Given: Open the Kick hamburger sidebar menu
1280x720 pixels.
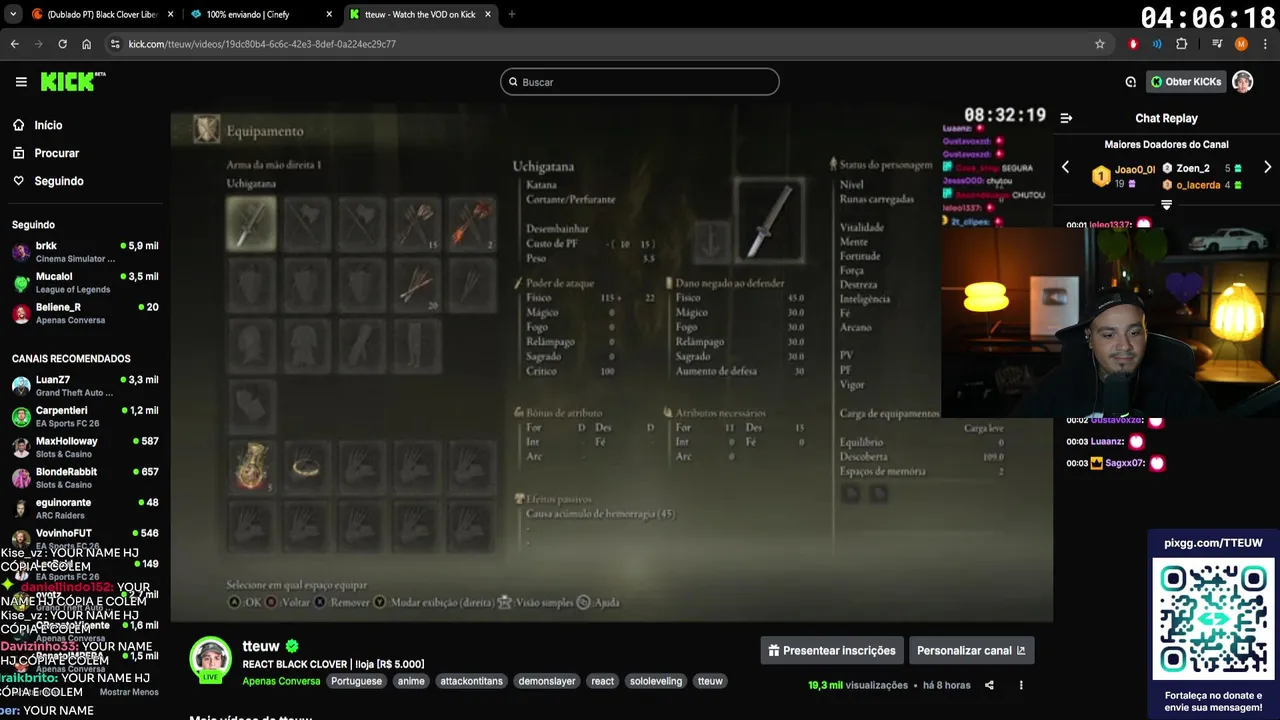Looking at the screenshot, I should coord(21,82).
